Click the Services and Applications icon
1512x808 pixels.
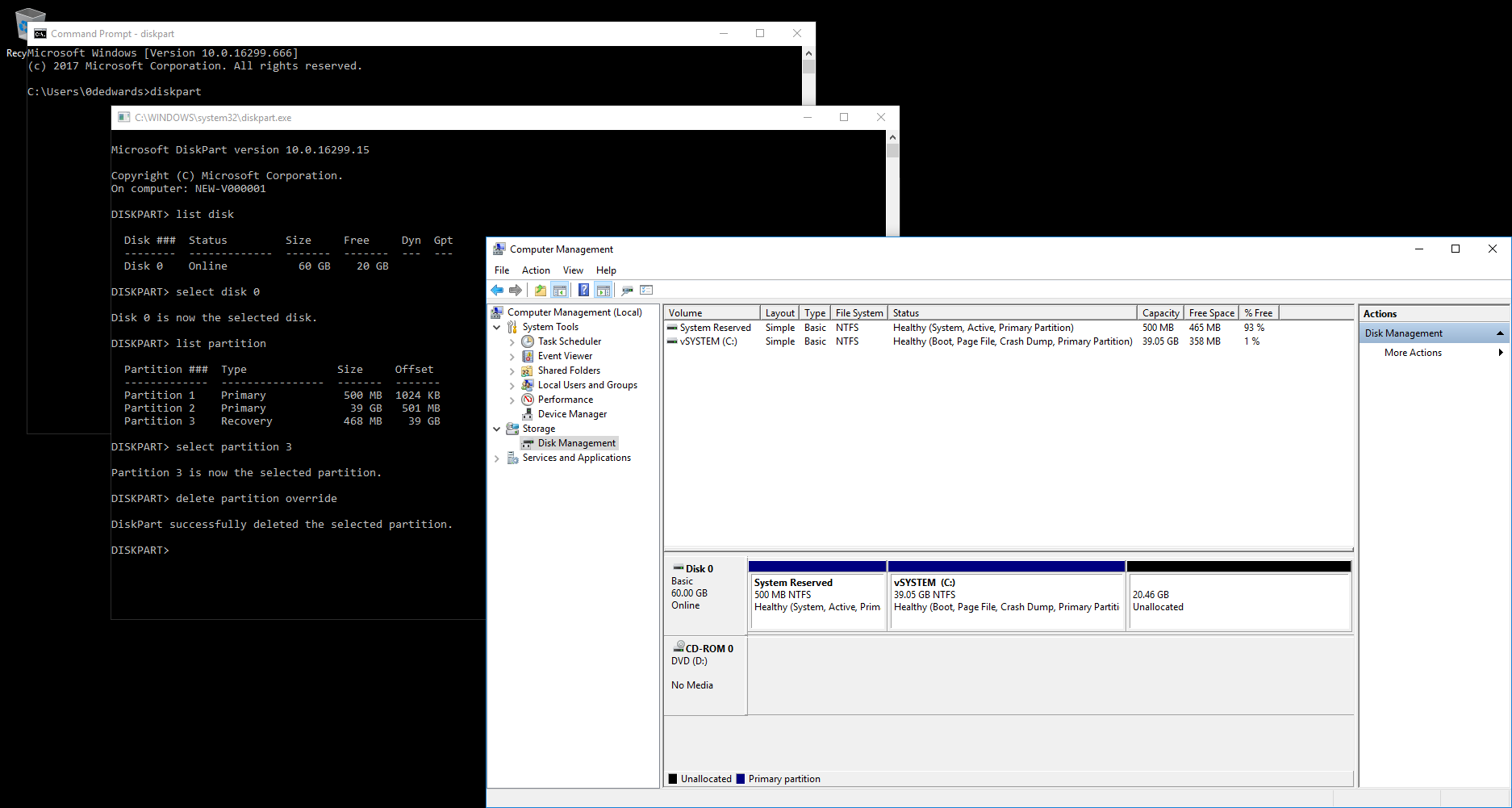point(512,458)
